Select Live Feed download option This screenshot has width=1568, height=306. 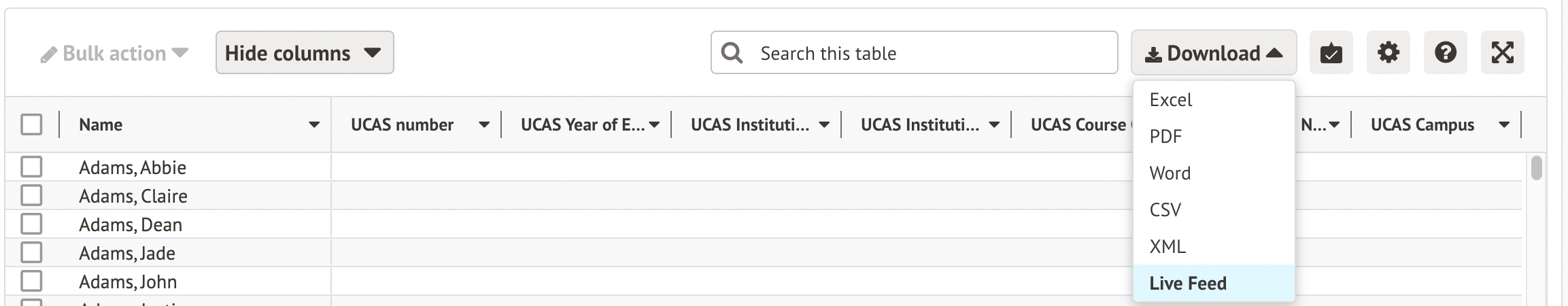point(1187,283)
